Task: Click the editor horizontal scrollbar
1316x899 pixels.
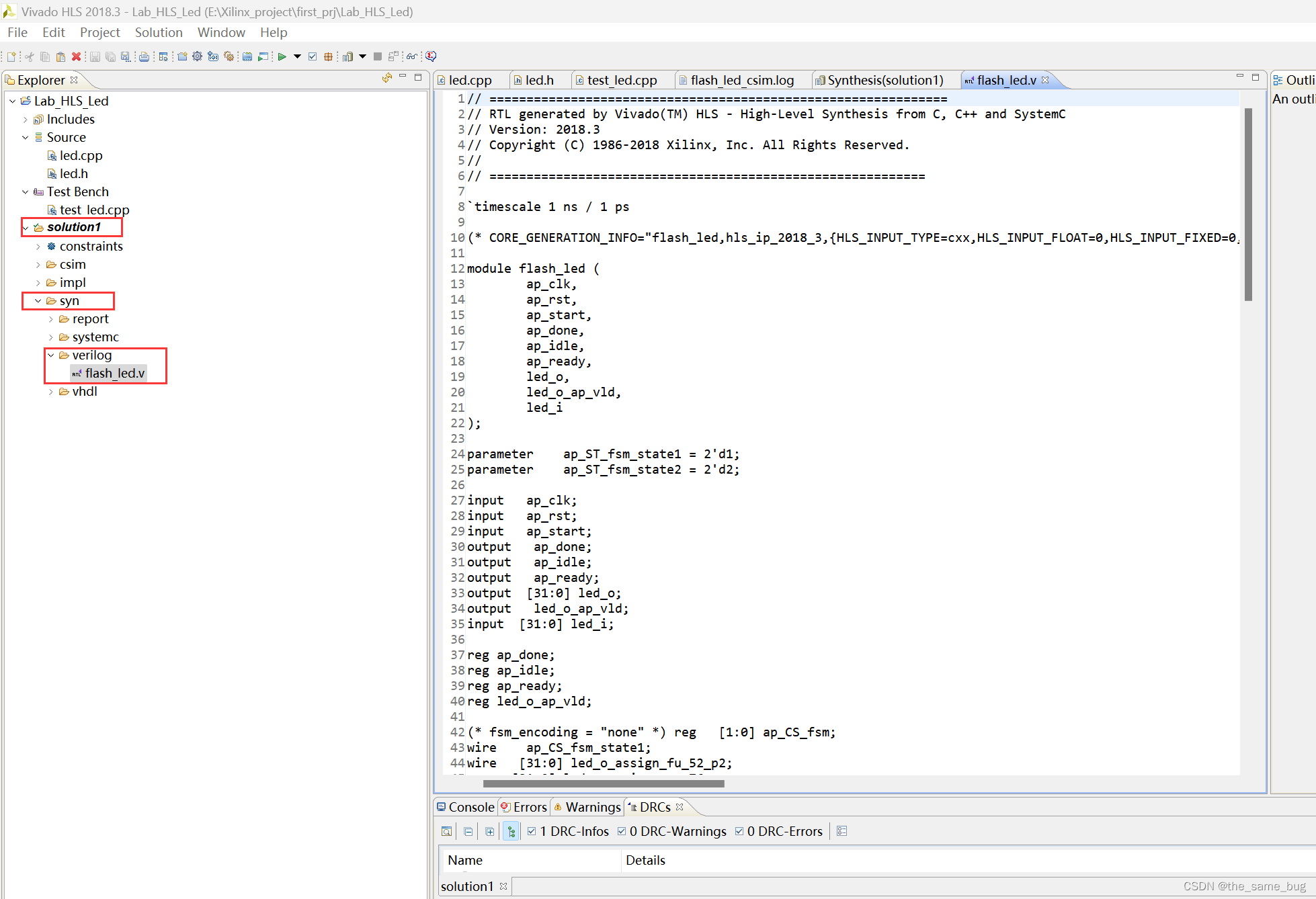Action: tap(603, 783)
